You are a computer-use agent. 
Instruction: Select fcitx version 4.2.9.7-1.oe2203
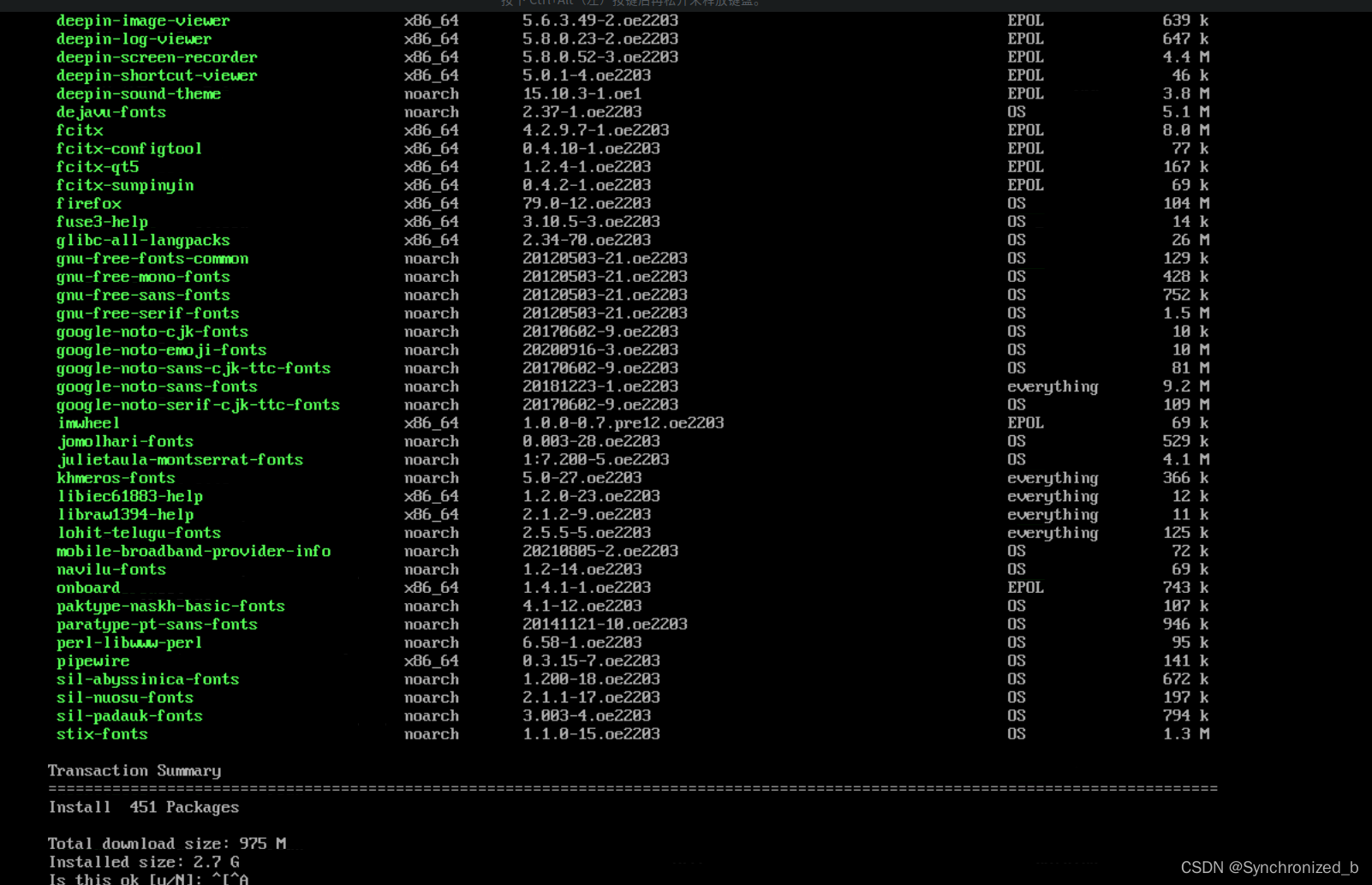596,130
